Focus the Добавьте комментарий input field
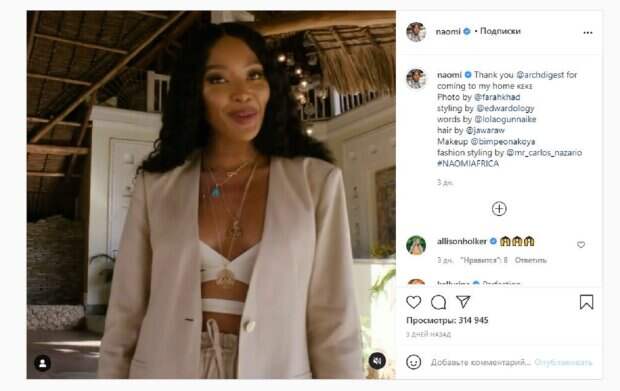 (x=480, y=362)
